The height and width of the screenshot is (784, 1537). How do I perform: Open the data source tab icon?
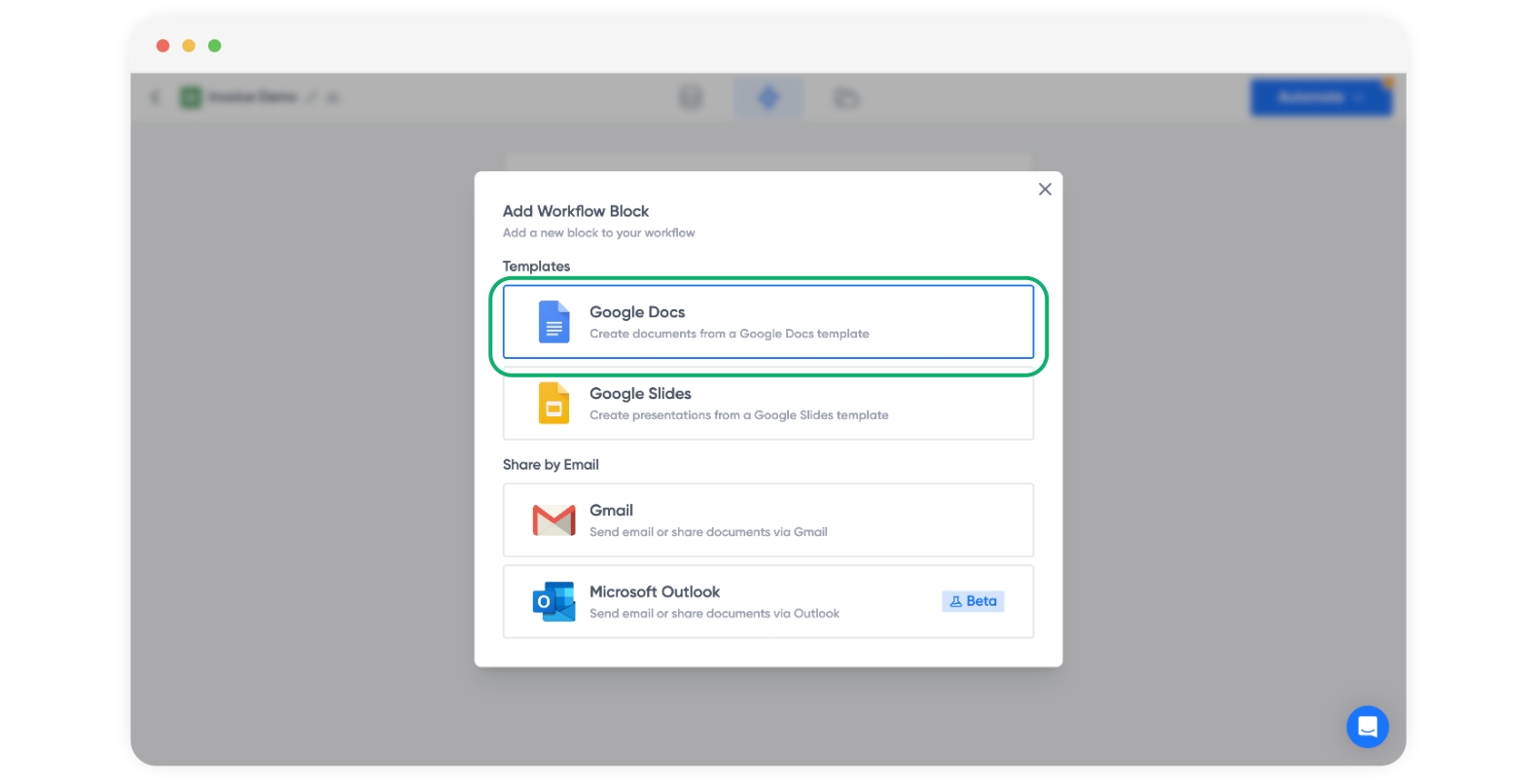tap(691, 97)
